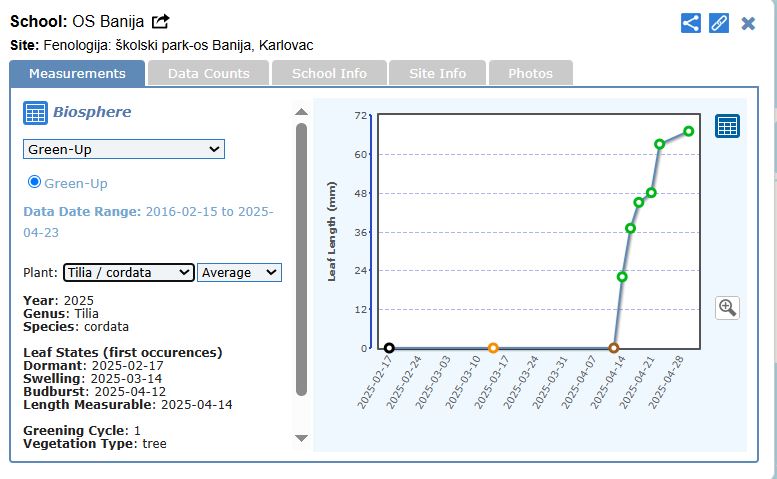Click the share icon in the header
Screen dimensions: 777x479
coord(690,23)
